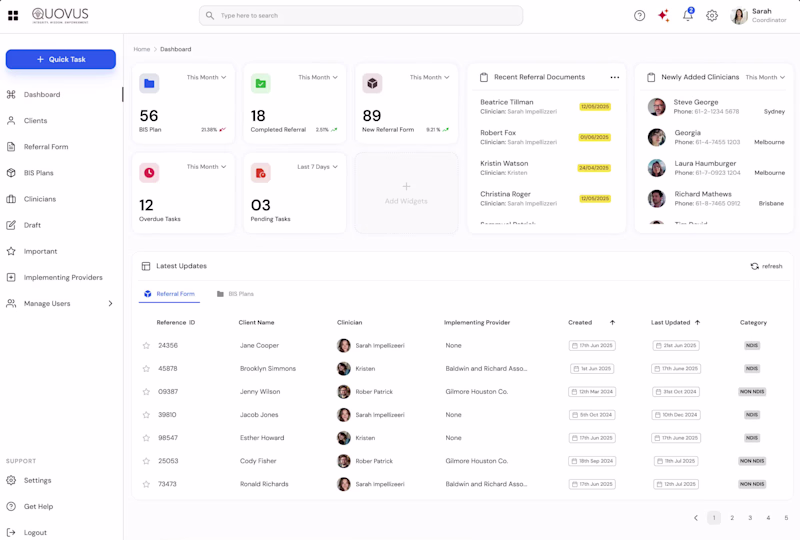The width and height of the screenshot is (800, 540).
Task: Open This Month dropdown on BIS Plan card
Action: pyautogui.click(x=206, y=78)
